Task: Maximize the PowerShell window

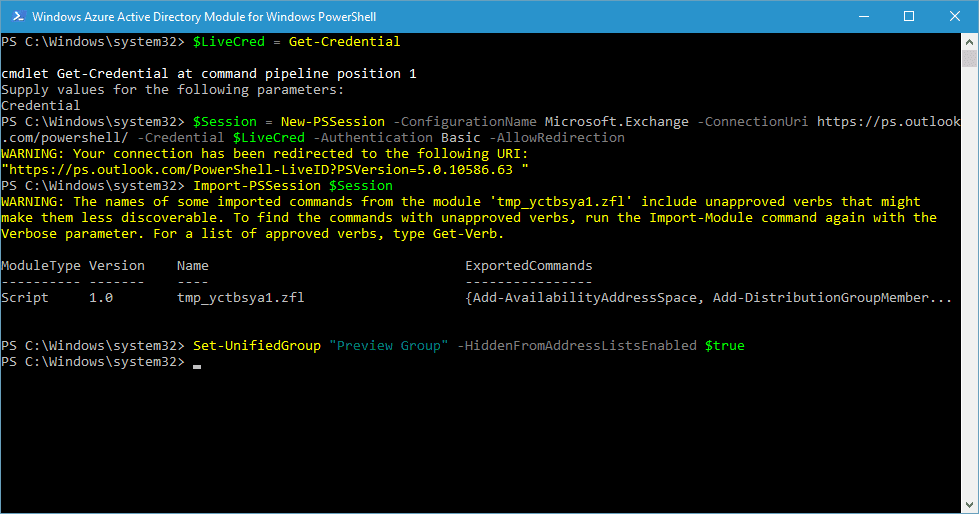Action: (909, 17)
